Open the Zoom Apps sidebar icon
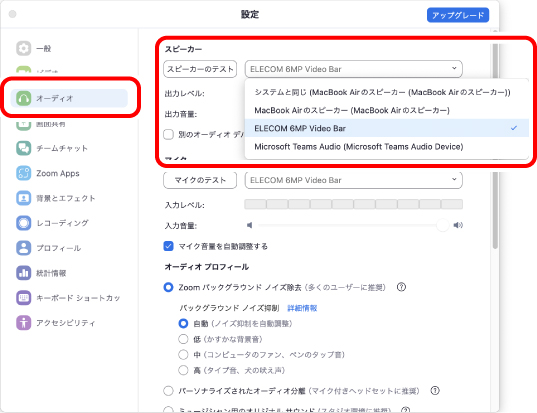The height and width of the screenshot is (413, 537). tap(23, 173)
